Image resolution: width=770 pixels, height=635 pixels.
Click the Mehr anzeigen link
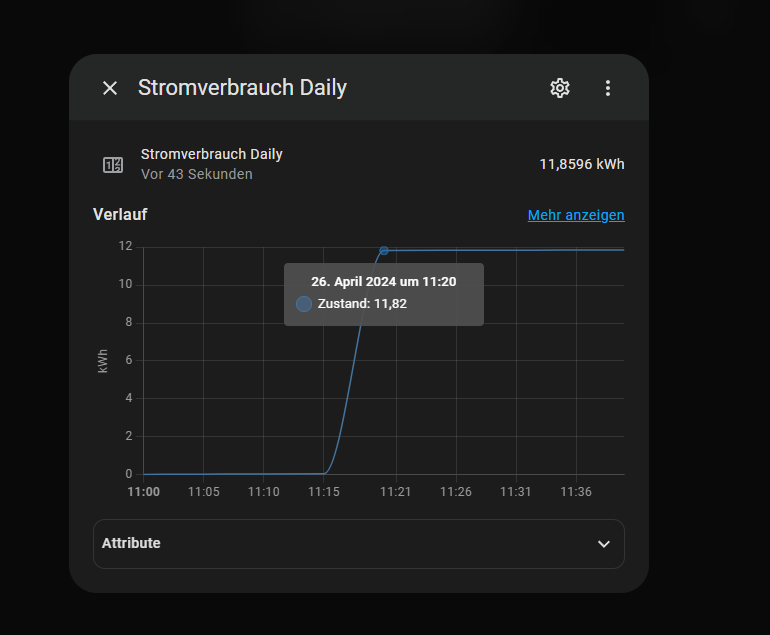coord(576,215)
